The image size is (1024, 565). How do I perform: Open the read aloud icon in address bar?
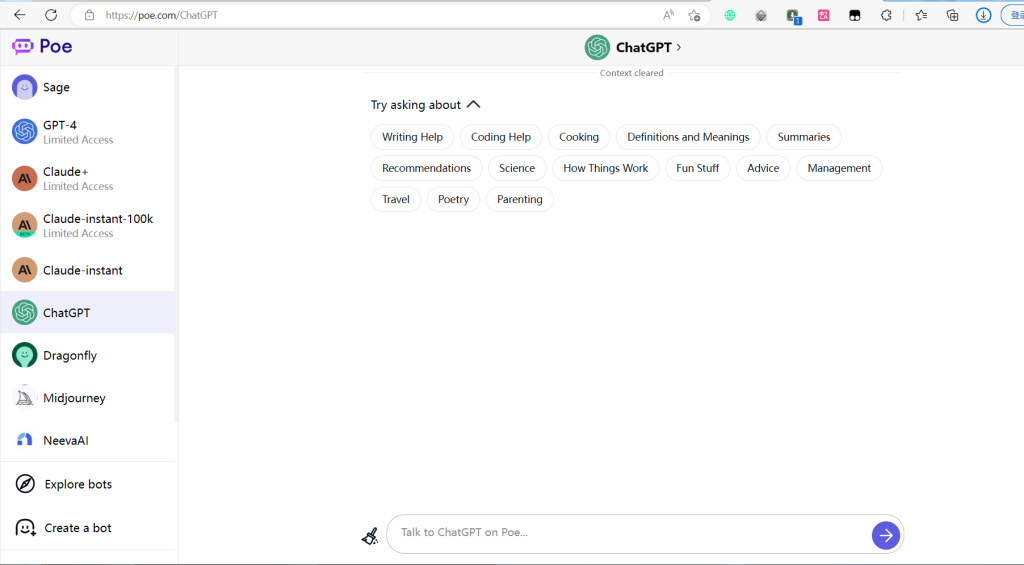click(x=668, y=15)
